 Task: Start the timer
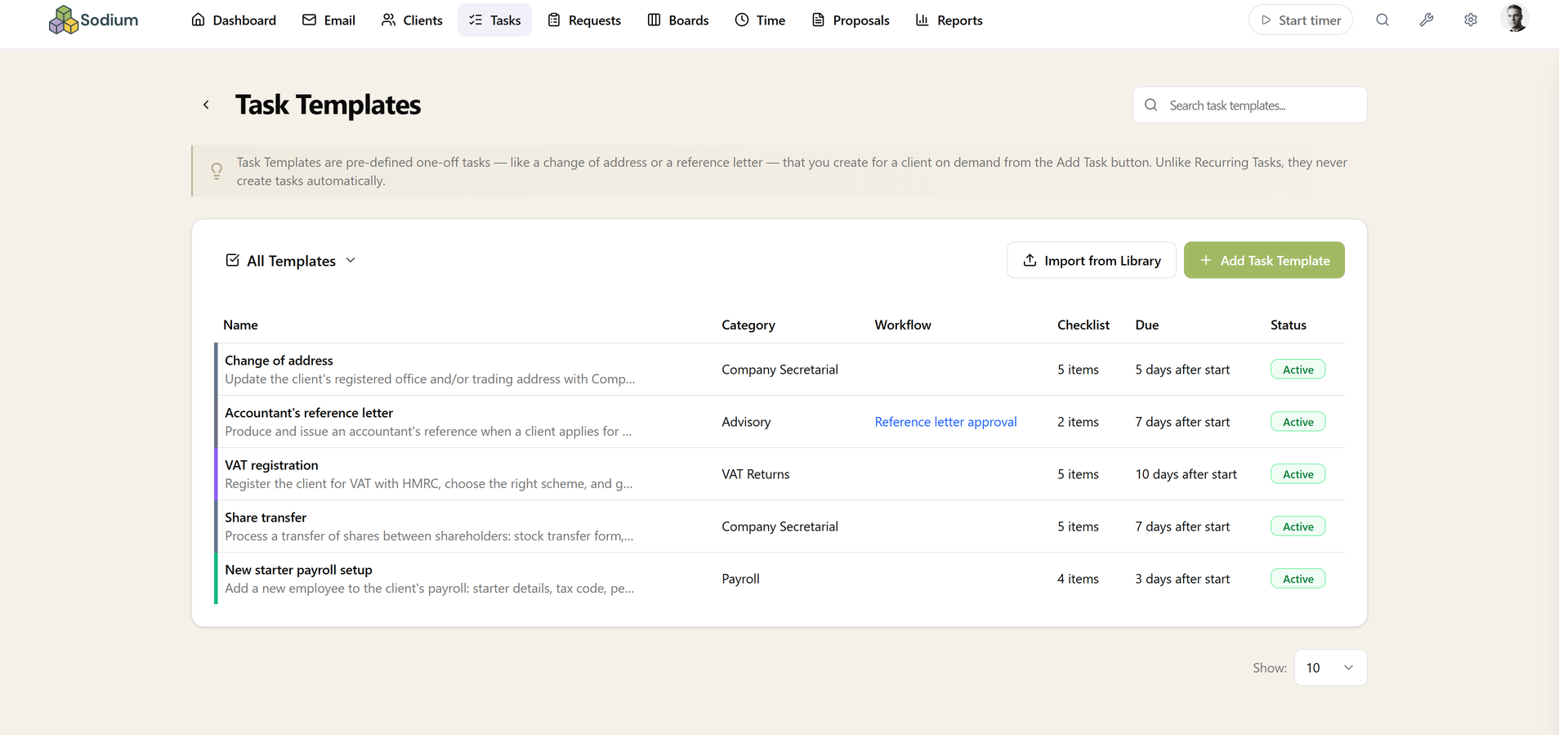[1300, 20]
